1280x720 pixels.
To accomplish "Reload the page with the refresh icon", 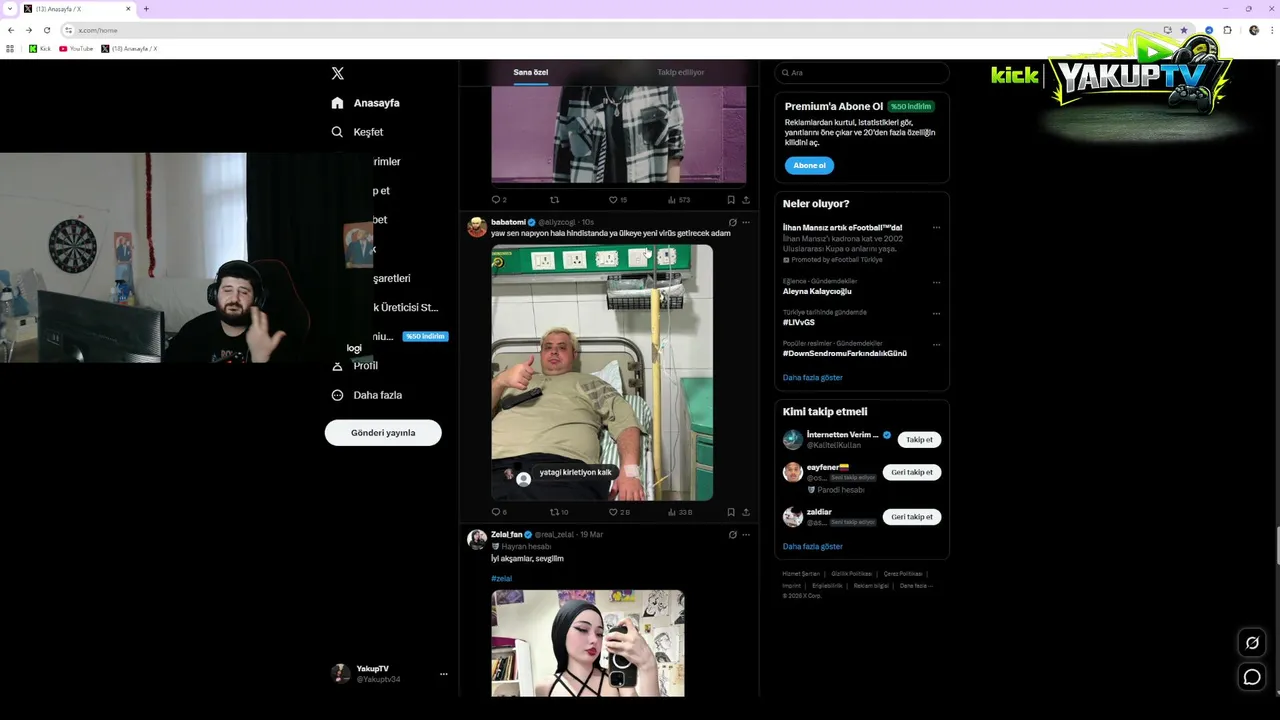I will coord(46,30).
